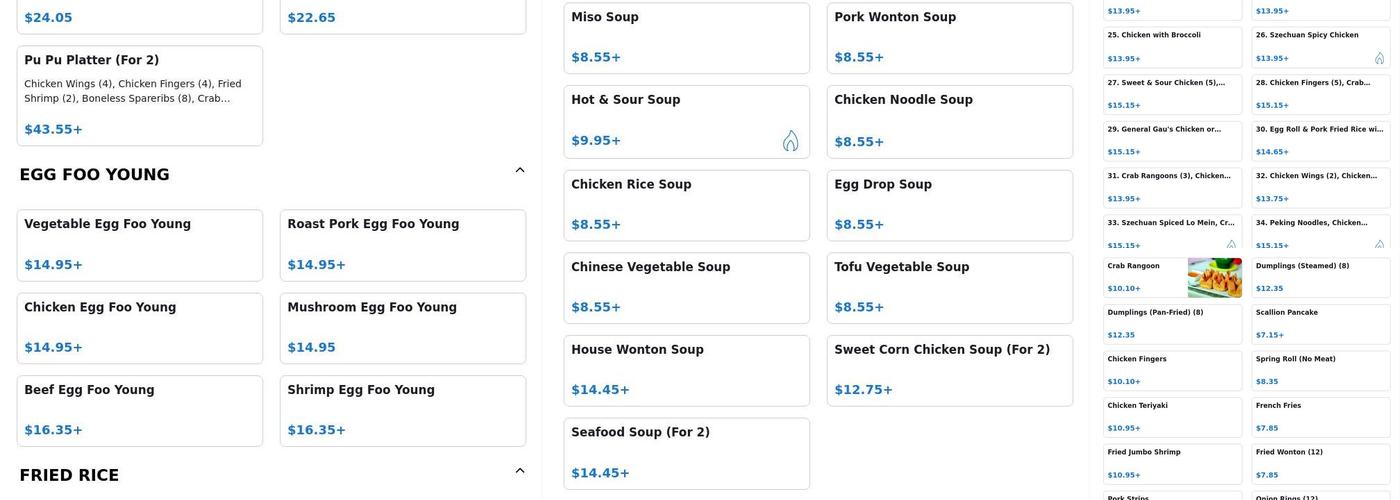The height and width of the screenshot is (500, 1400).
Task: Collapse the Fried Rice section chevron
Action: (520, 471)
